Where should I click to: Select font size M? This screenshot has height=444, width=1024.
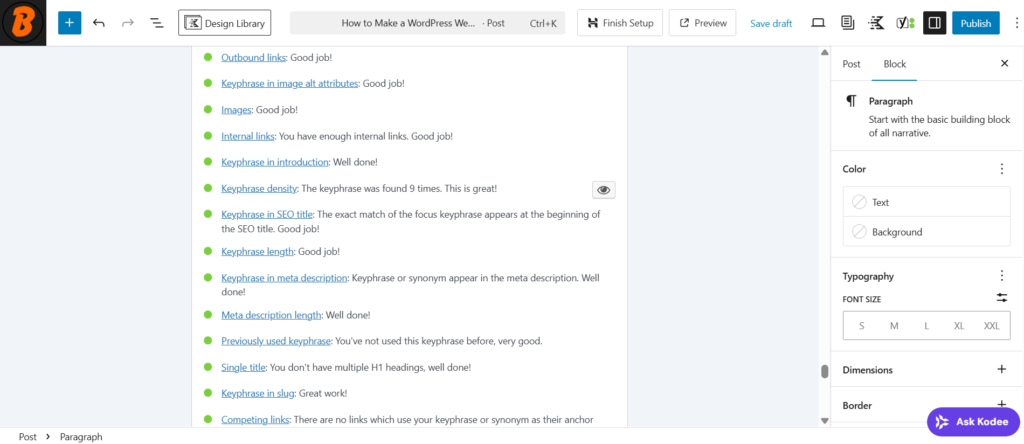[894, 326]
